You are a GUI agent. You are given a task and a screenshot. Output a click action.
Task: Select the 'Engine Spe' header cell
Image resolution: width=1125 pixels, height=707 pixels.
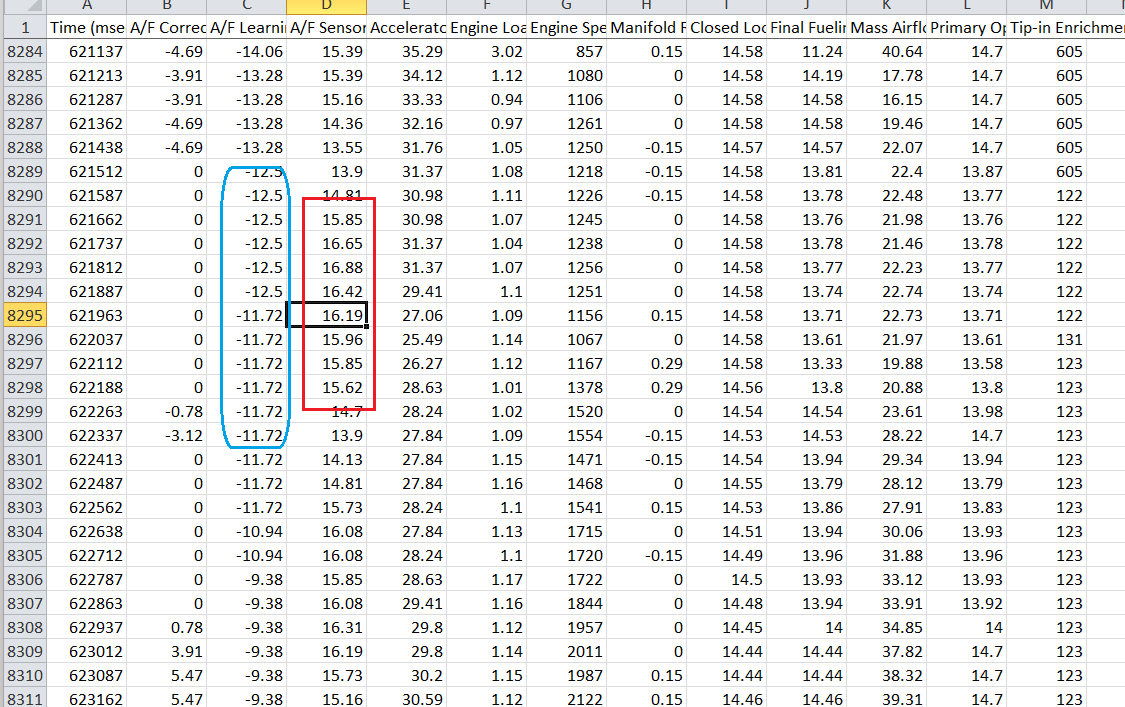566,27
